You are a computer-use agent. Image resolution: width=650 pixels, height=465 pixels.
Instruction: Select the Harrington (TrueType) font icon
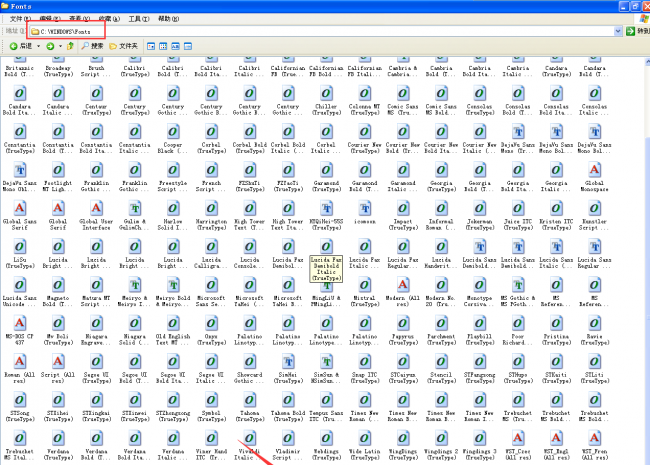click(211, 208)
